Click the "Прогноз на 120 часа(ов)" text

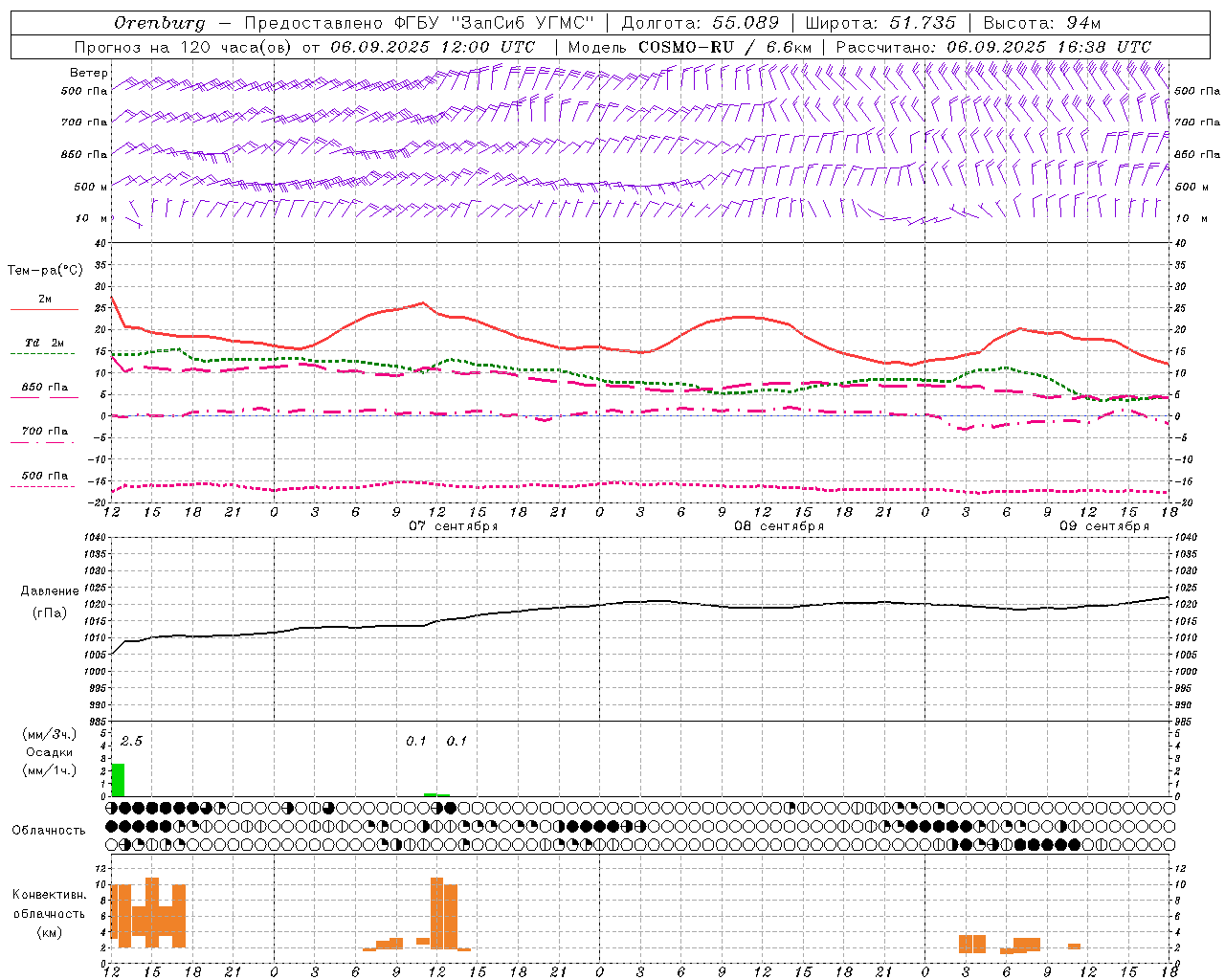point(184,47)
